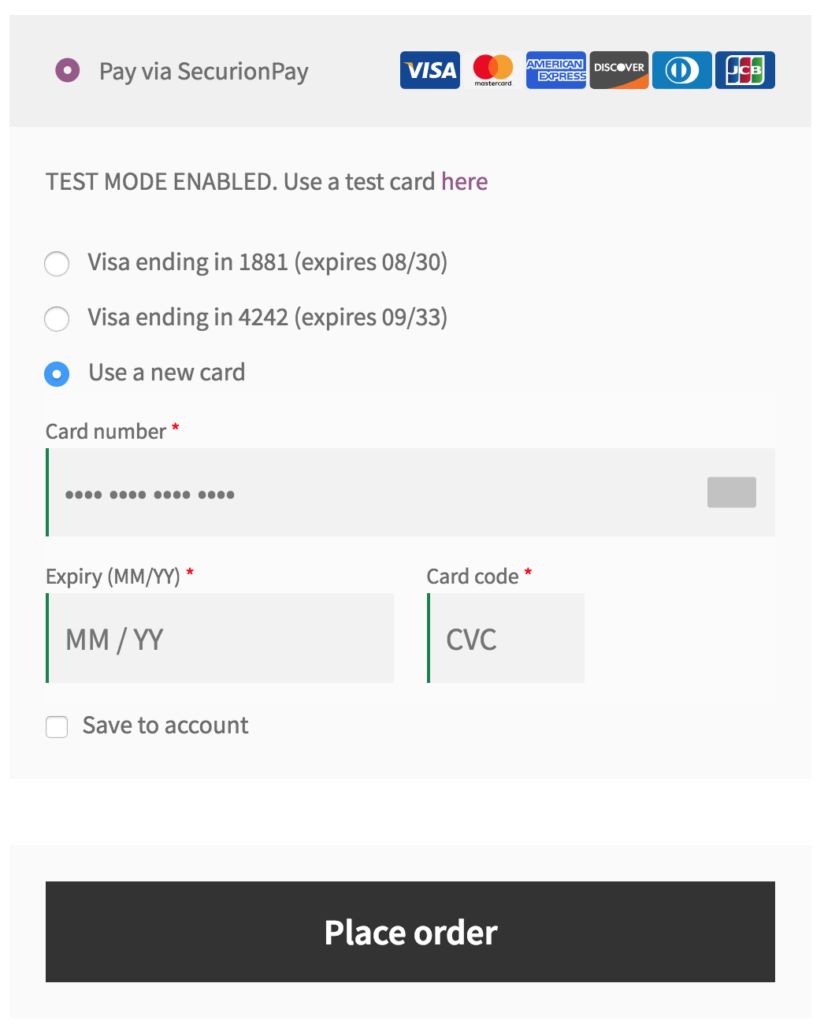Click the Diners Club logo

[682, 70]
